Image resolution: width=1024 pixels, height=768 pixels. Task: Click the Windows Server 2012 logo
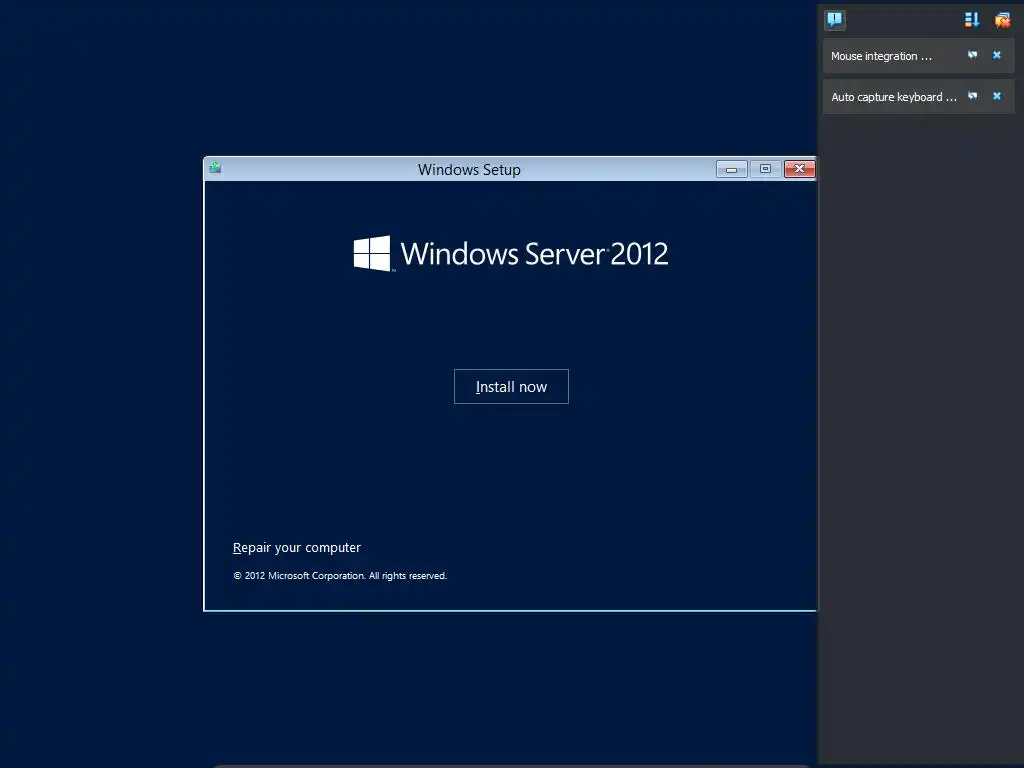click(x=511, y=253)
